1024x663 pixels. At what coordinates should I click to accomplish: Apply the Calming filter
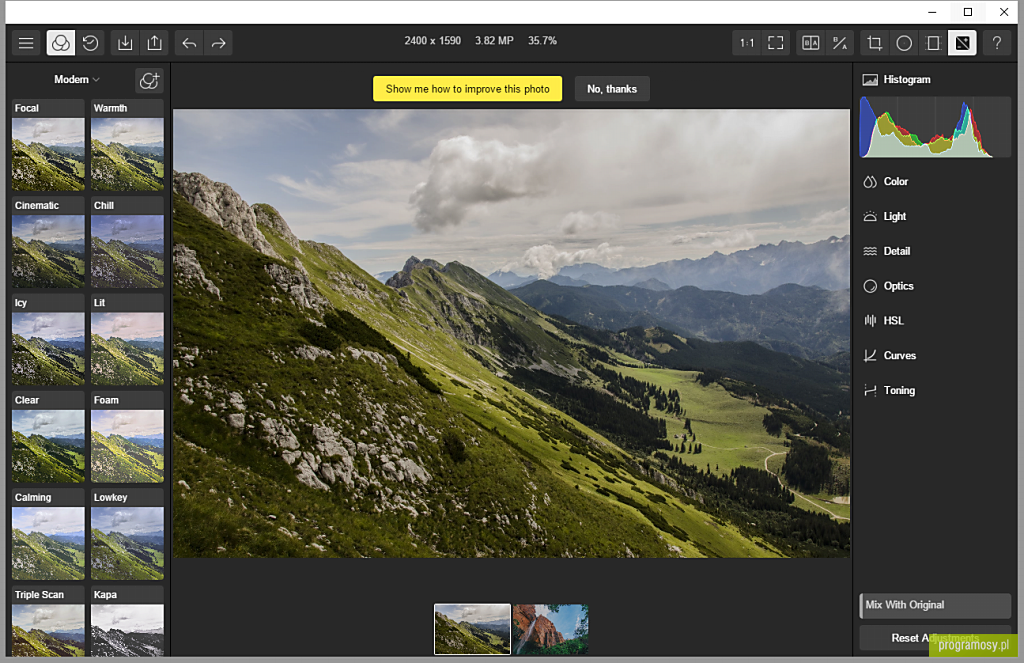(48, 535)
